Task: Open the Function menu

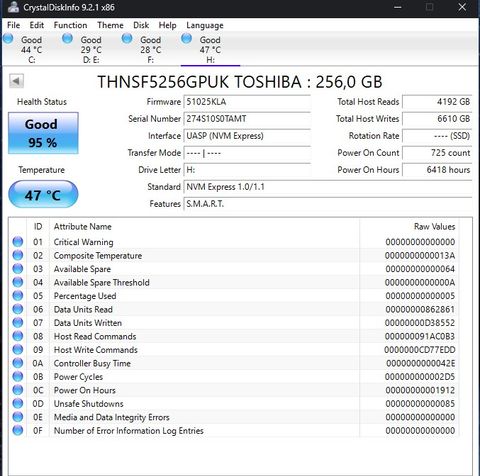Action: (x=70, y=25)
